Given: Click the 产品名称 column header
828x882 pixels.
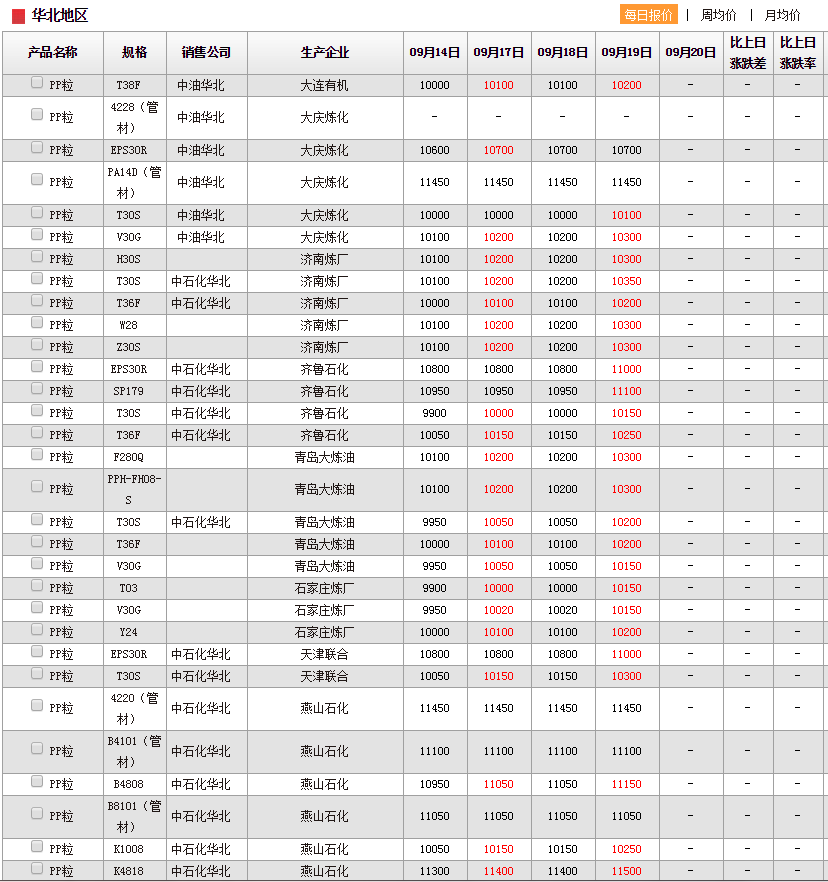Looking at the screenshot, I should point(53,52).
